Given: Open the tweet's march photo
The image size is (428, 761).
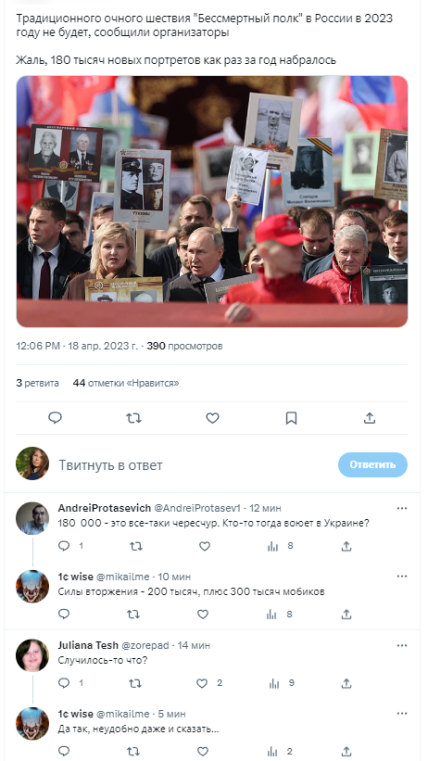Looking at the screenshot, I should 212,201.
